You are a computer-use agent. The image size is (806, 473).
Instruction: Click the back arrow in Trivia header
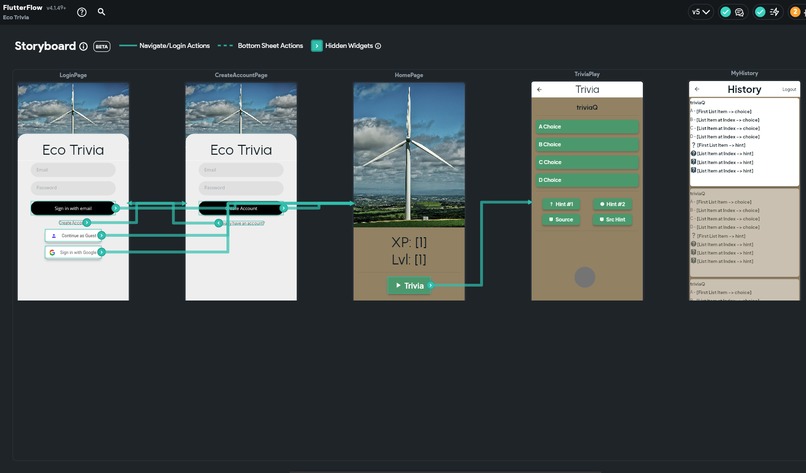pos(539,89)
